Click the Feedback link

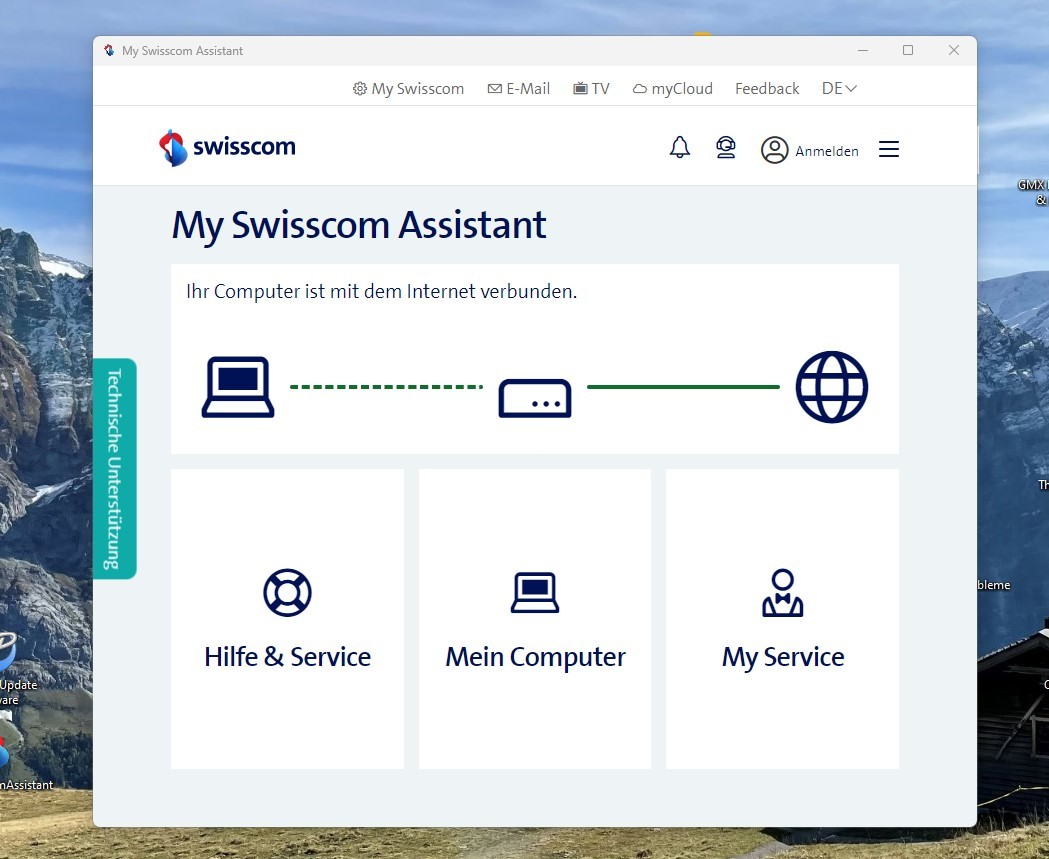[767, 88]
